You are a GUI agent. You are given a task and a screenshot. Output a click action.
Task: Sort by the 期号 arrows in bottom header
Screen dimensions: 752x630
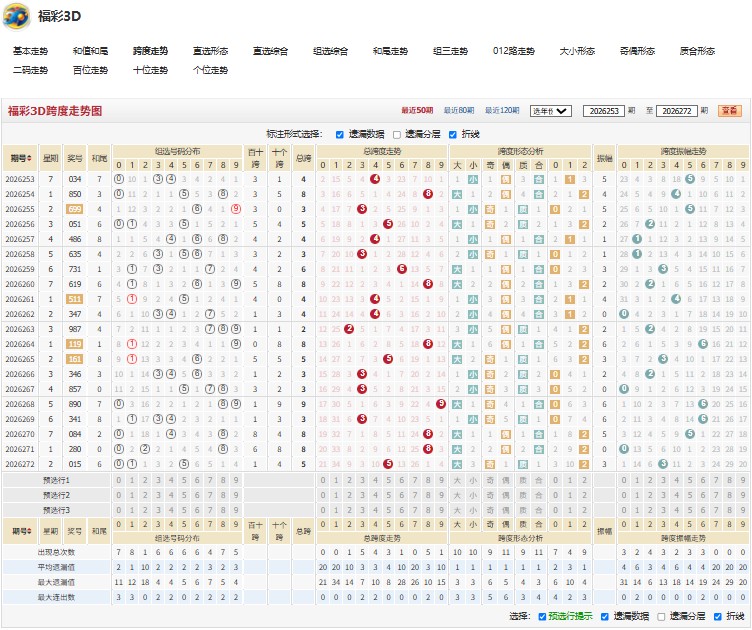[x=29, y=531]
